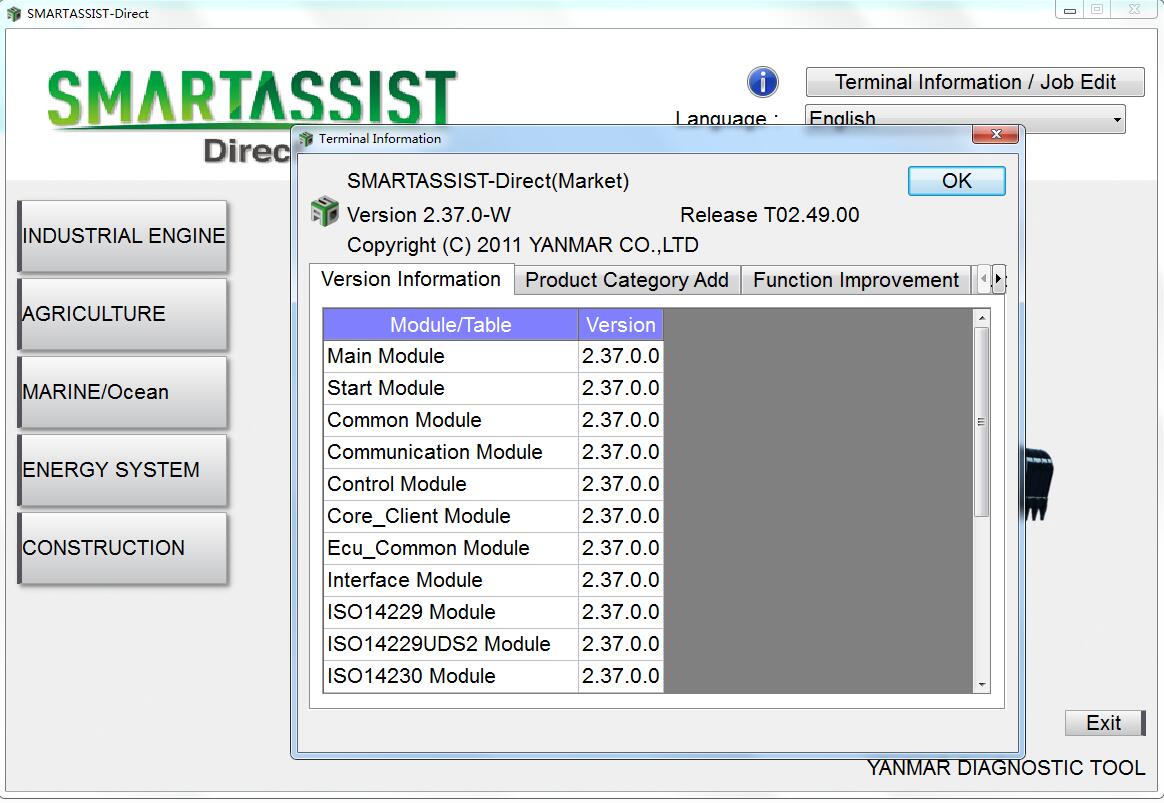
Task: Select the Interface Module row
Action: coord(493,580)
